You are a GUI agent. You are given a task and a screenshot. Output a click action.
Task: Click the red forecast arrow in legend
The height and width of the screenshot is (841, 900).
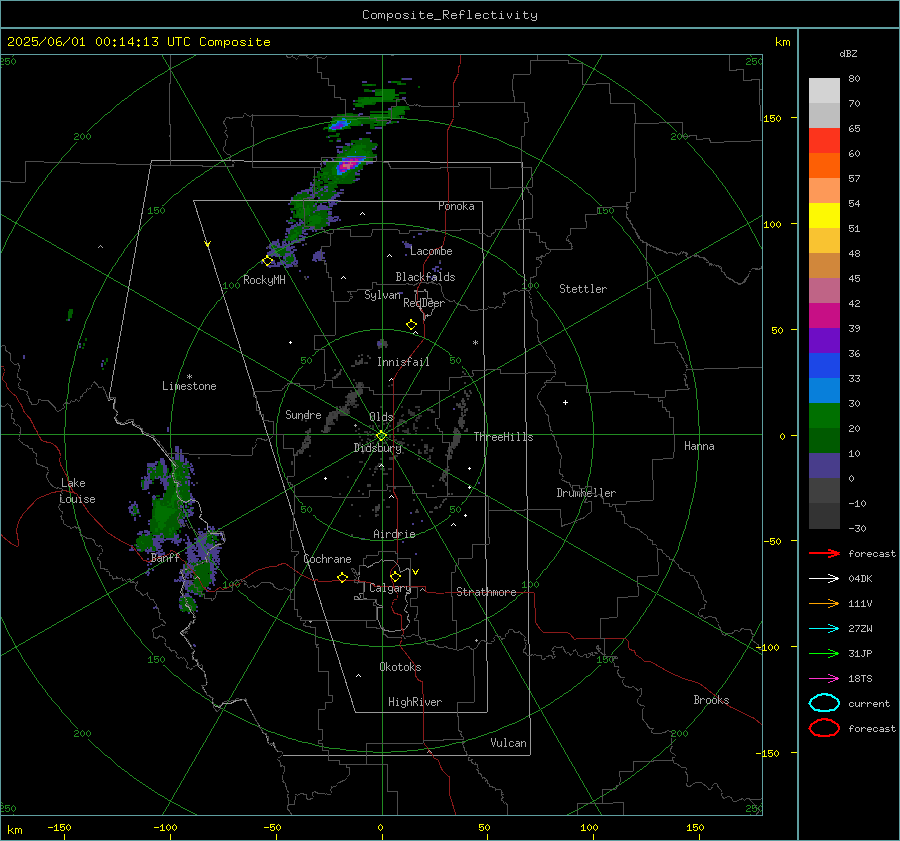(x=824, y=553)
